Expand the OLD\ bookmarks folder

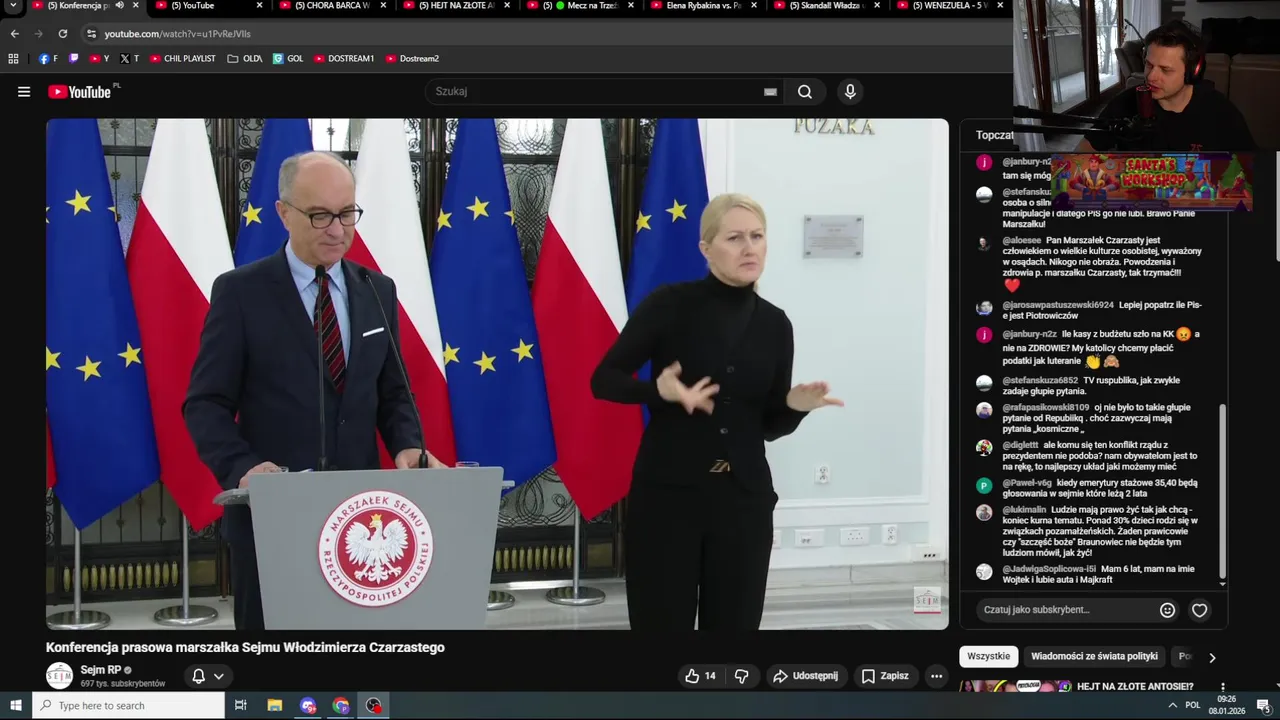[245, 59]
